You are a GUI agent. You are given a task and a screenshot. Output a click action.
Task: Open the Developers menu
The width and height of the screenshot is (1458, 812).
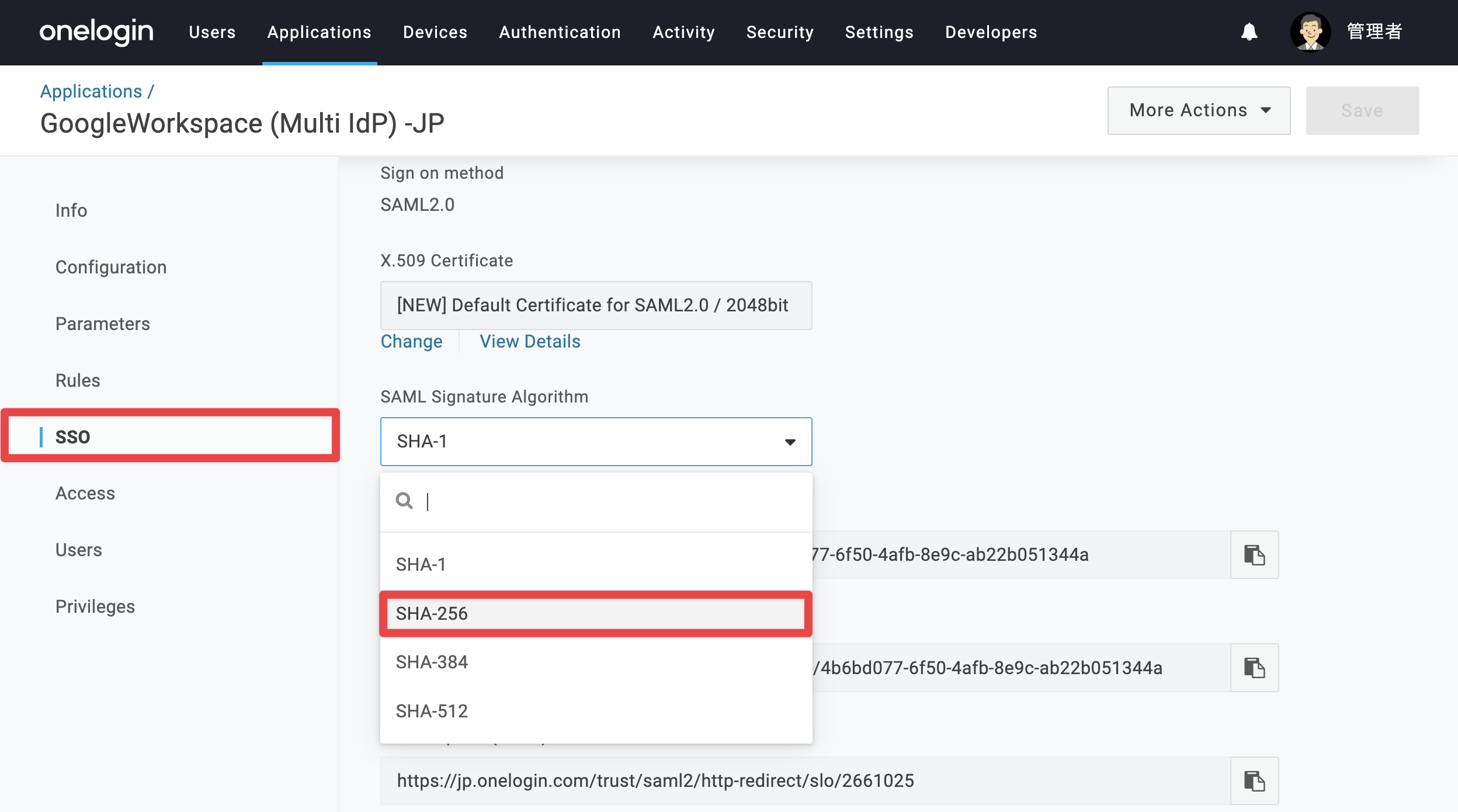click(991, 32)
